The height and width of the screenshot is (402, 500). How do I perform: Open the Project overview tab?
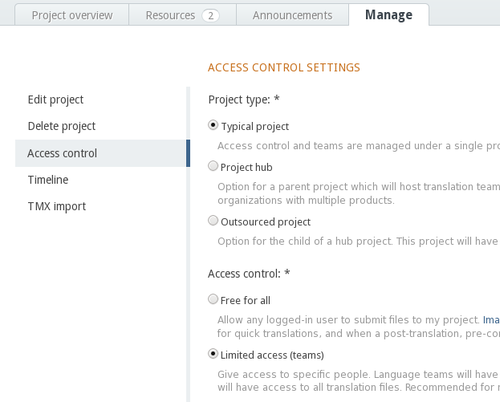(72, 15)
